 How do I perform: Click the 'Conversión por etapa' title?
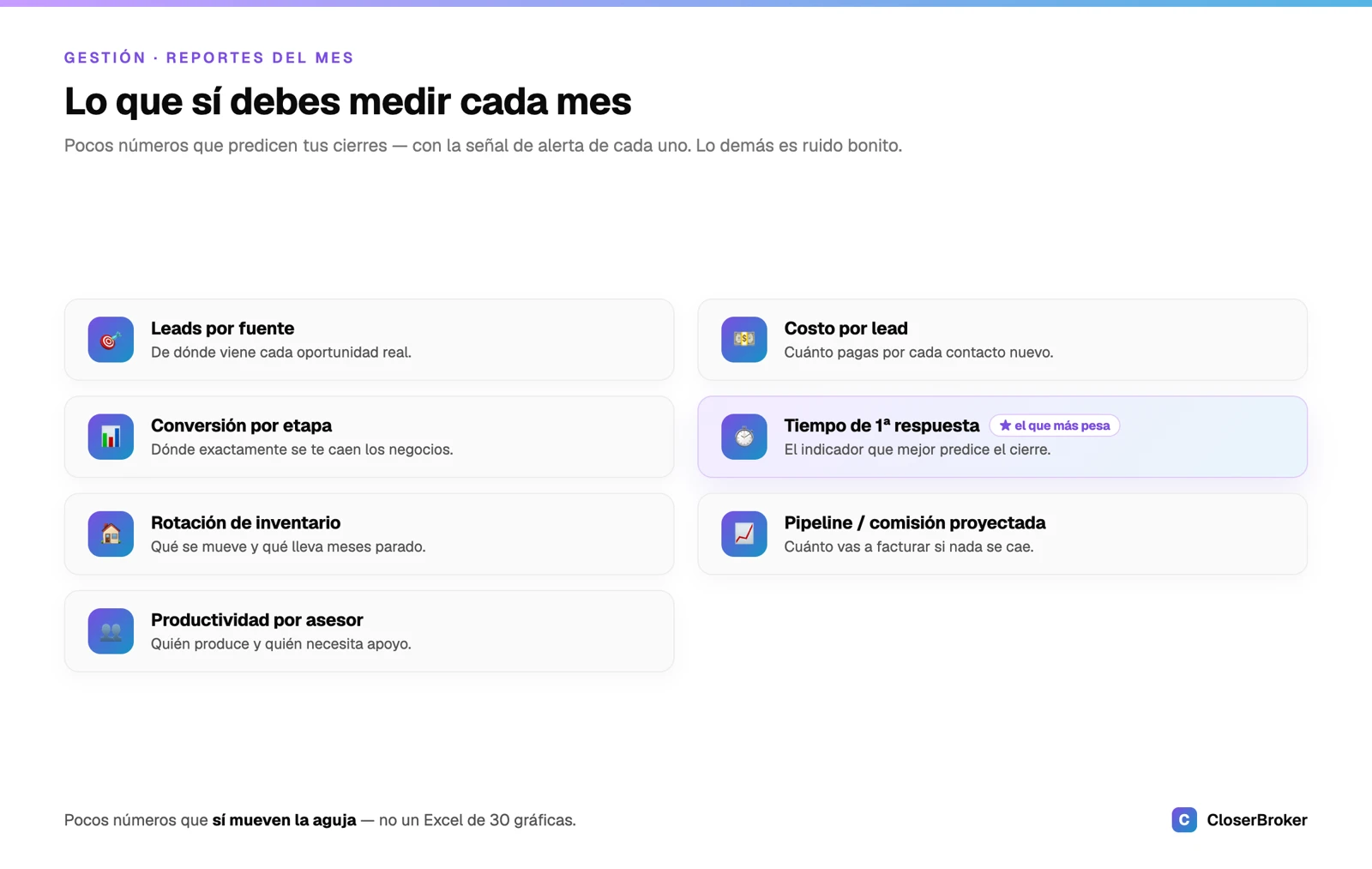tap(241, 425)
